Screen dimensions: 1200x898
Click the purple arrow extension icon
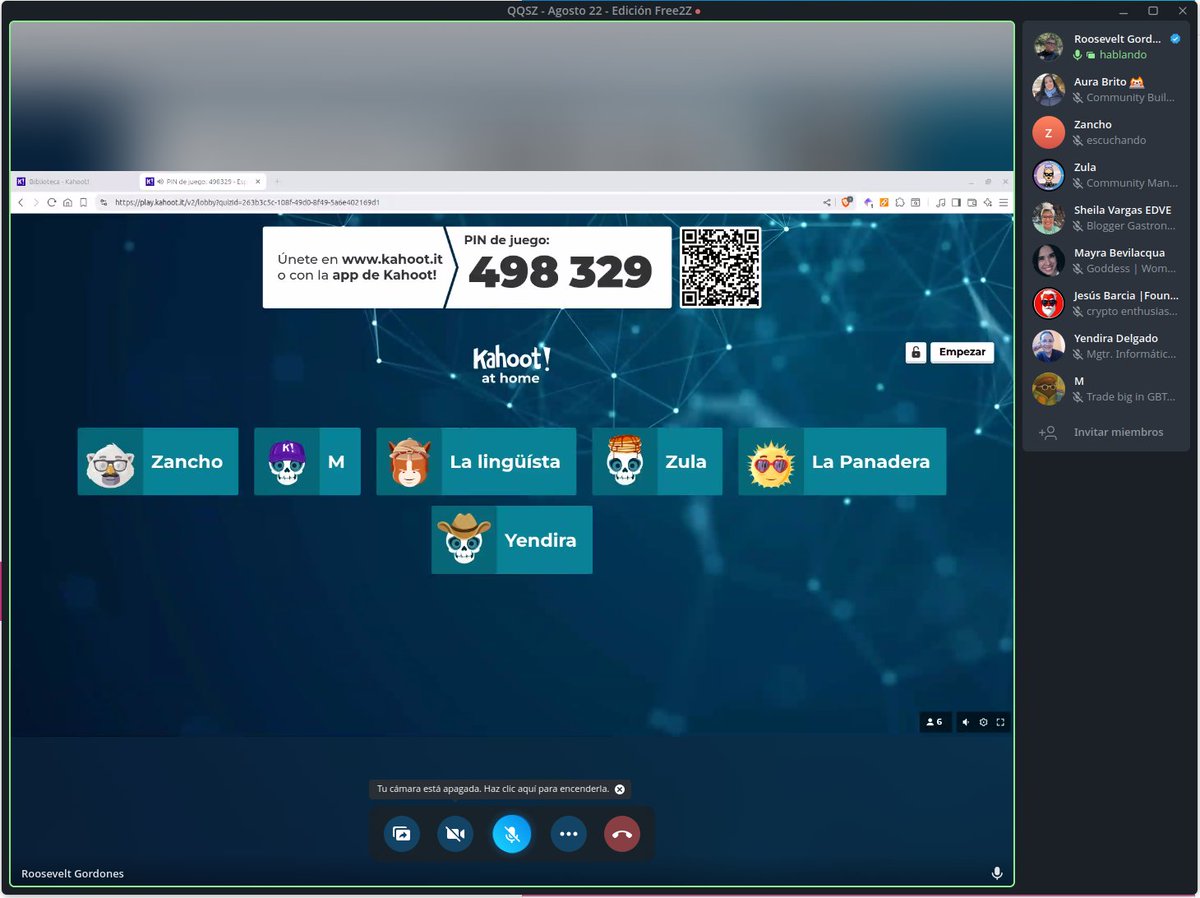click(868, 202)
